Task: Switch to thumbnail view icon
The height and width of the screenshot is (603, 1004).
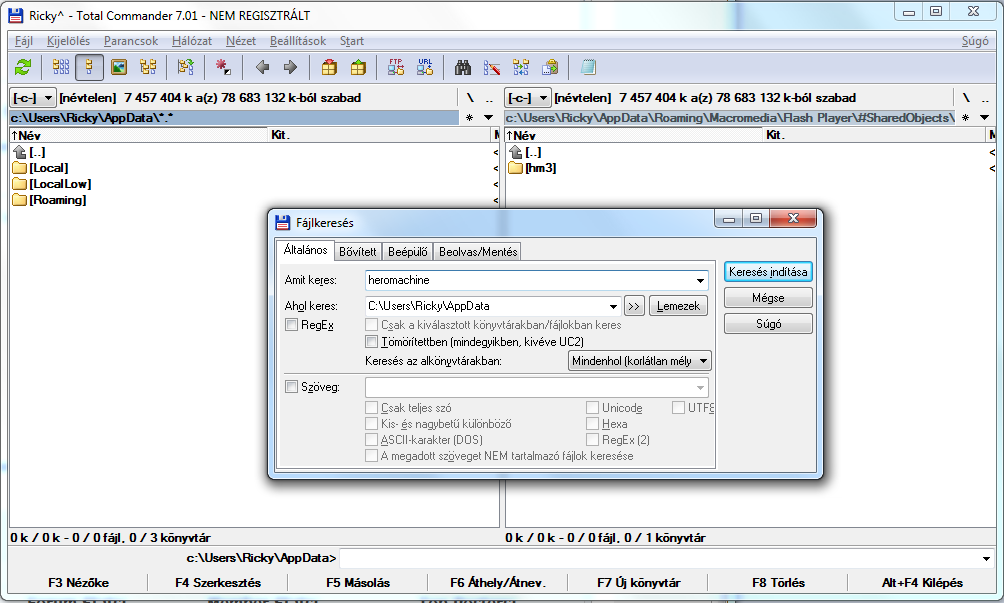Action: 119,67
